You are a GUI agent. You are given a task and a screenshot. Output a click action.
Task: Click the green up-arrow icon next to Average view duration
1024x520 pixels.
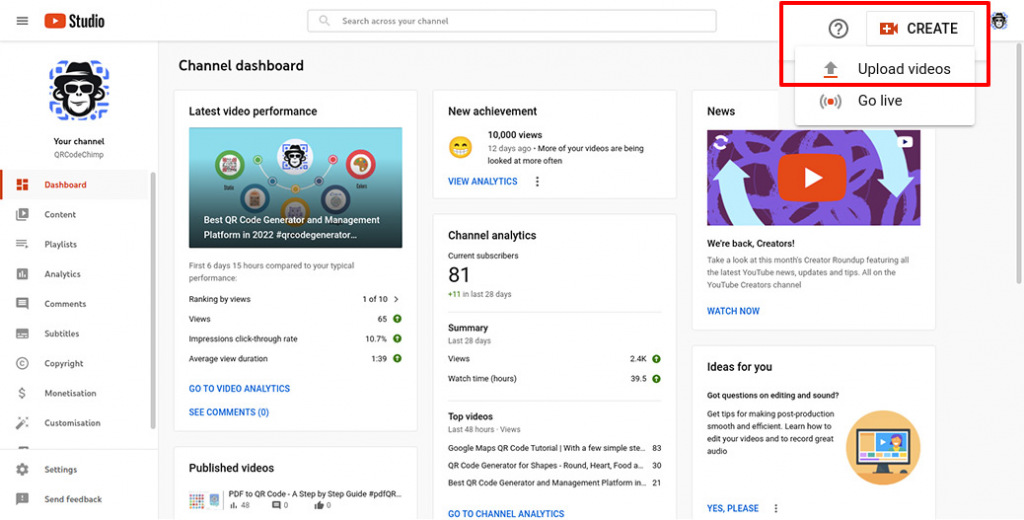click(397, 359)
